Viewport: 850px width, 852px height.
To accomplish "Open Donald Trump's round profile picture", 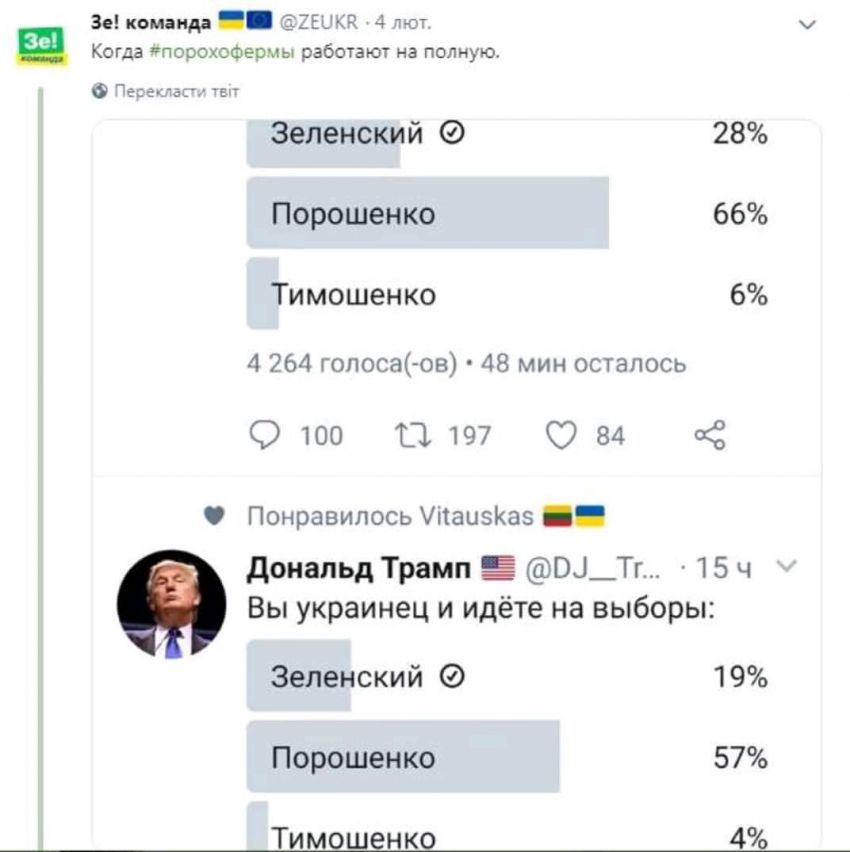I will [x=172, y=604].
